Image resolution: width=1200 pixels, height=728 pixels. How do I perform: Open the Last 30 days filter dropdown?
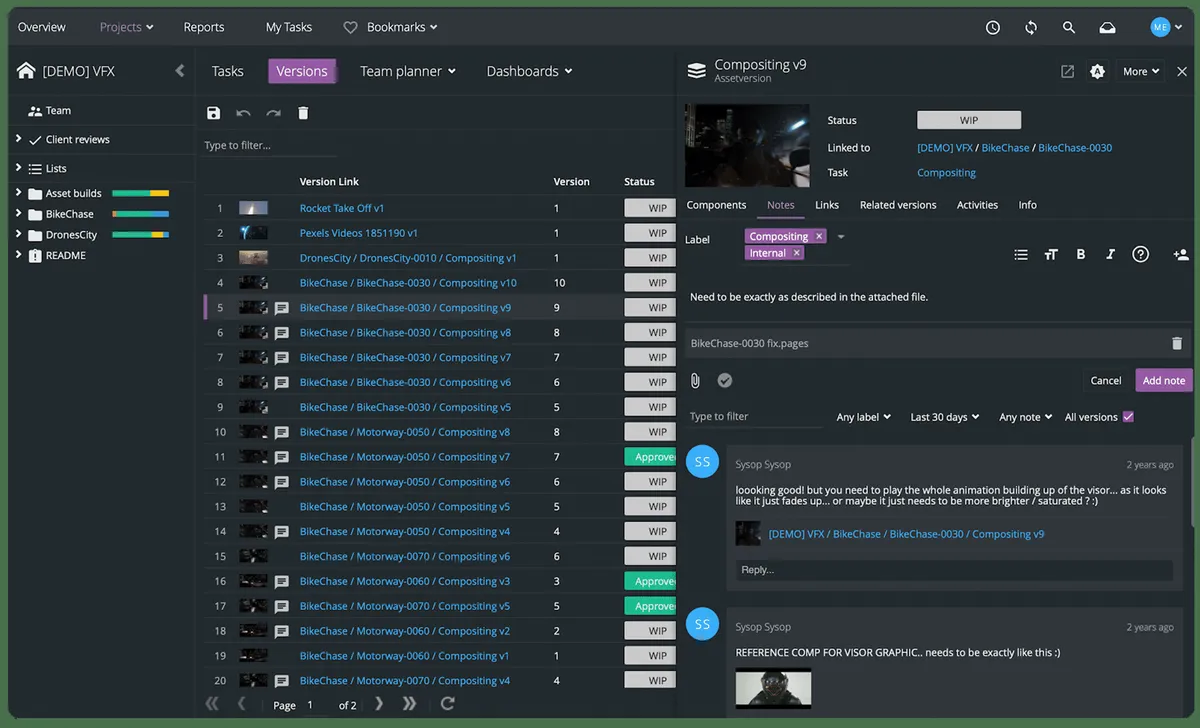click(x=942, y=417)
